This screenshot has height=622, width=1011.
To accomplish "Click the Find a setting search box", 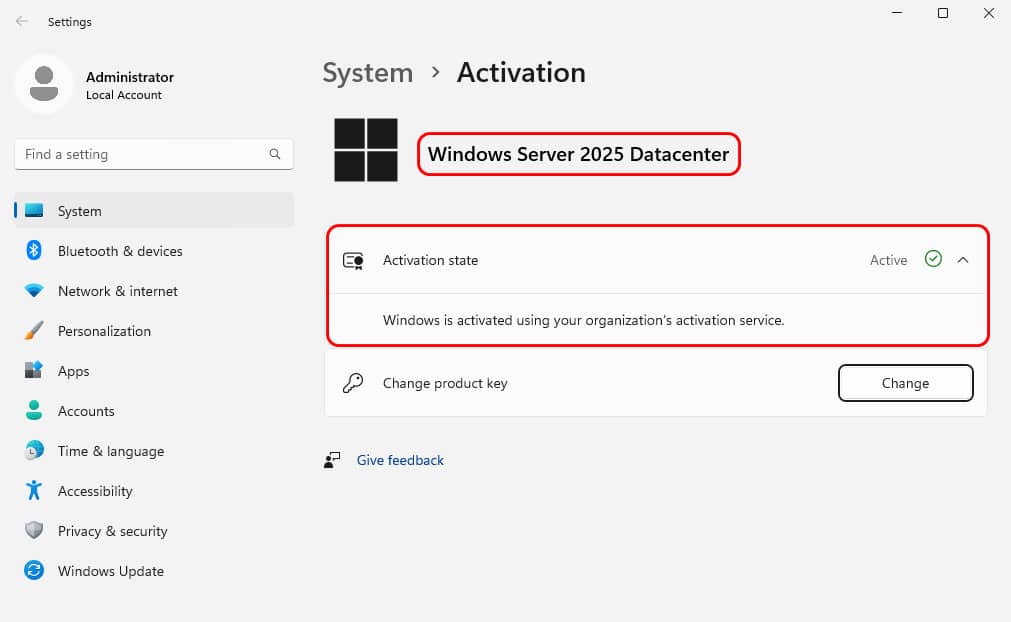I will tap(154, 154).
